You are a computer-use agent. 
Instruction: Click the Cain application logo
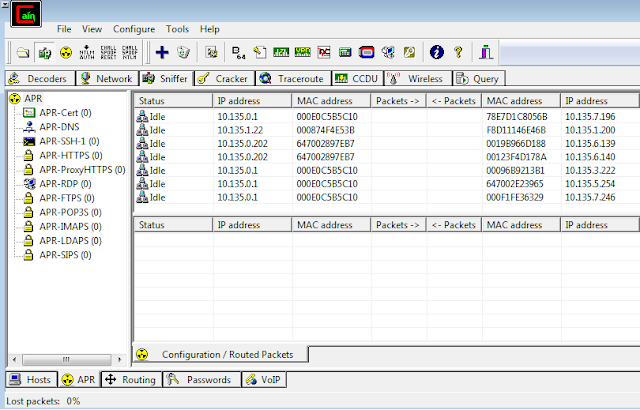(x=26, y=14)
